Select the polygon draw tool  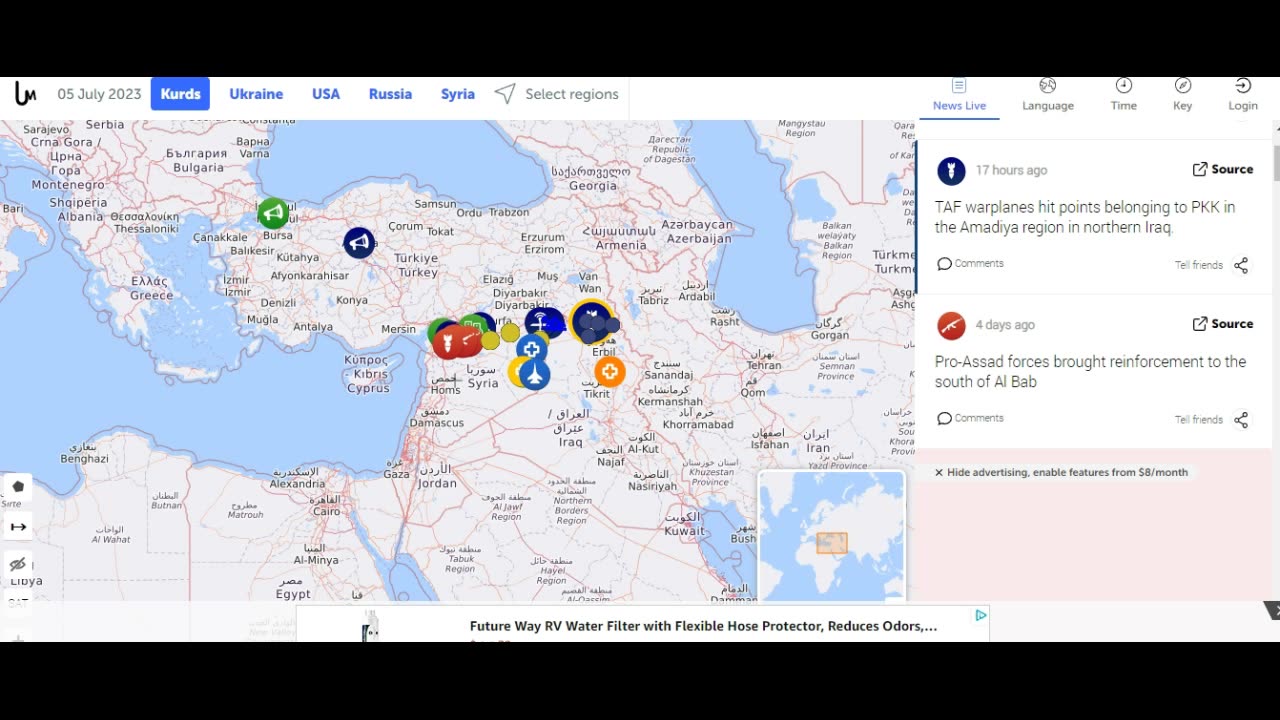17,487
